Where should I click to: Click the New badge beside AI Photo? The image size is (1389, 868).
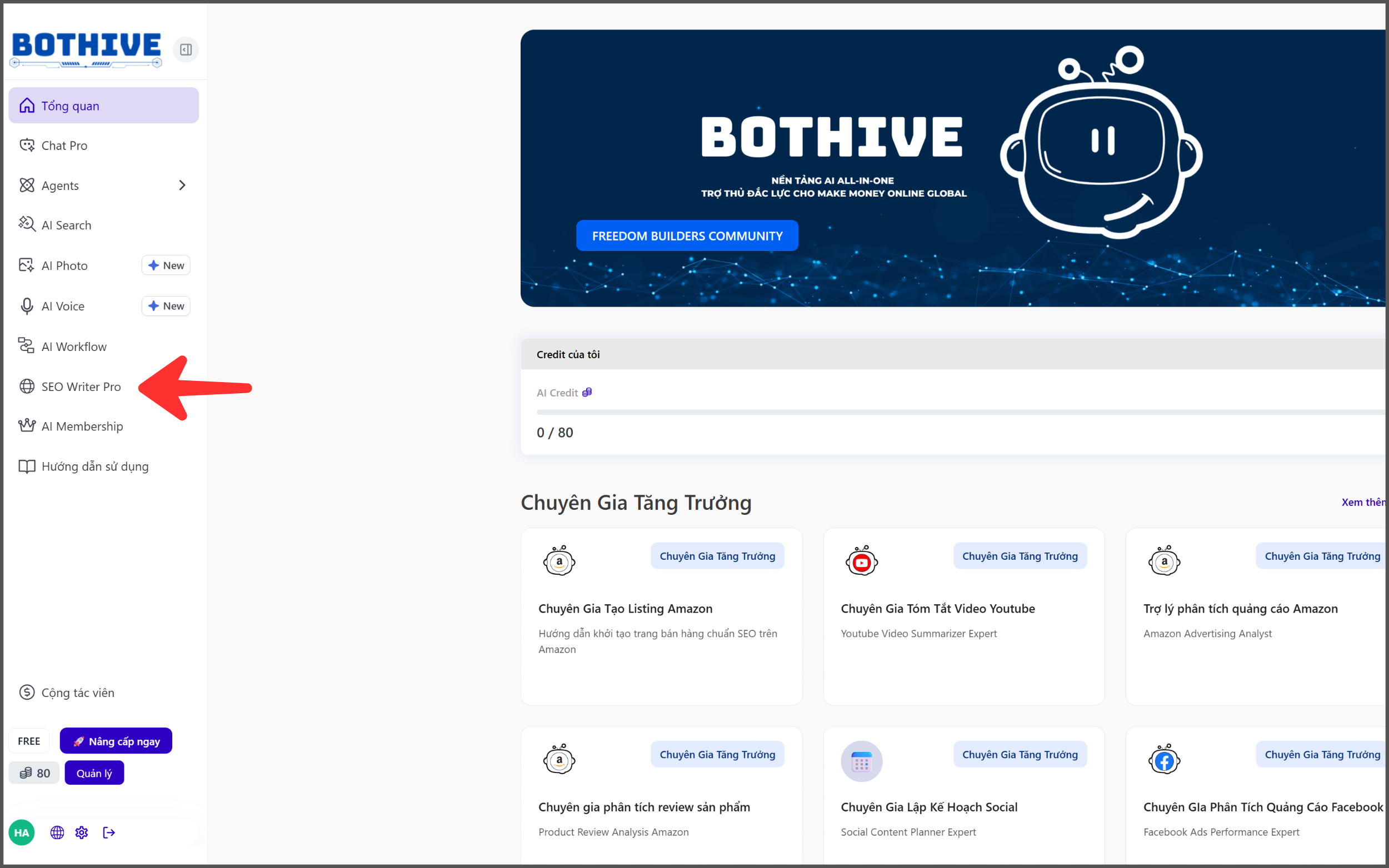(166, 266)
